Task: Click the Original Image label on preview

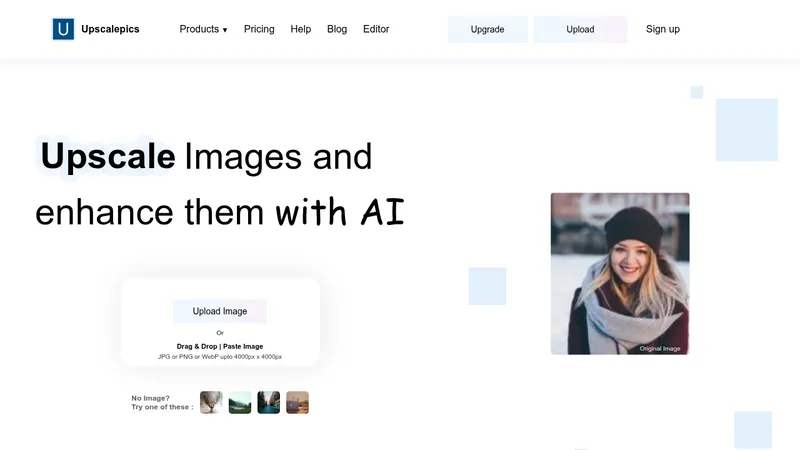Action: (x=660, y=348)
